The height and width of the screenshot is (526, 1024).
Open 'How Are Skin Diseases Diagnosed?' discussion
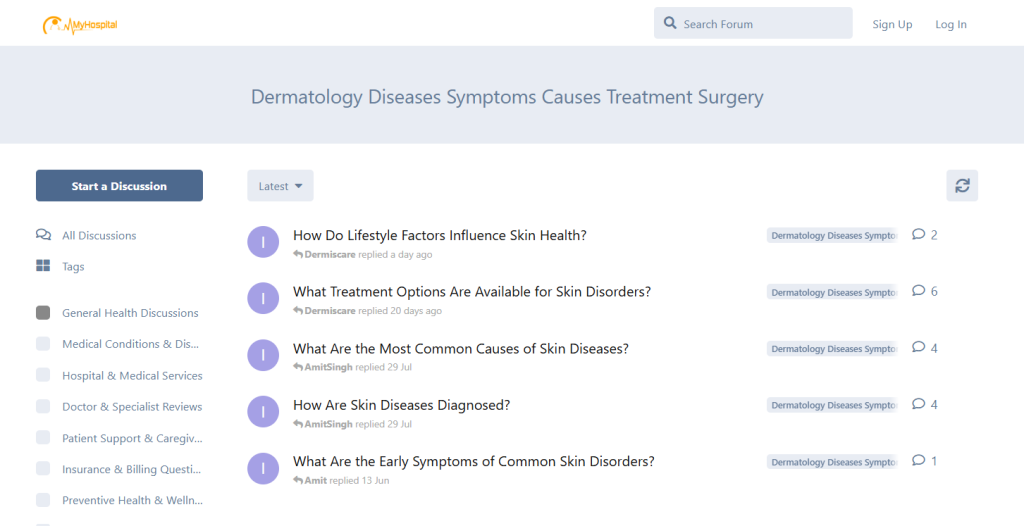[401, 405]
